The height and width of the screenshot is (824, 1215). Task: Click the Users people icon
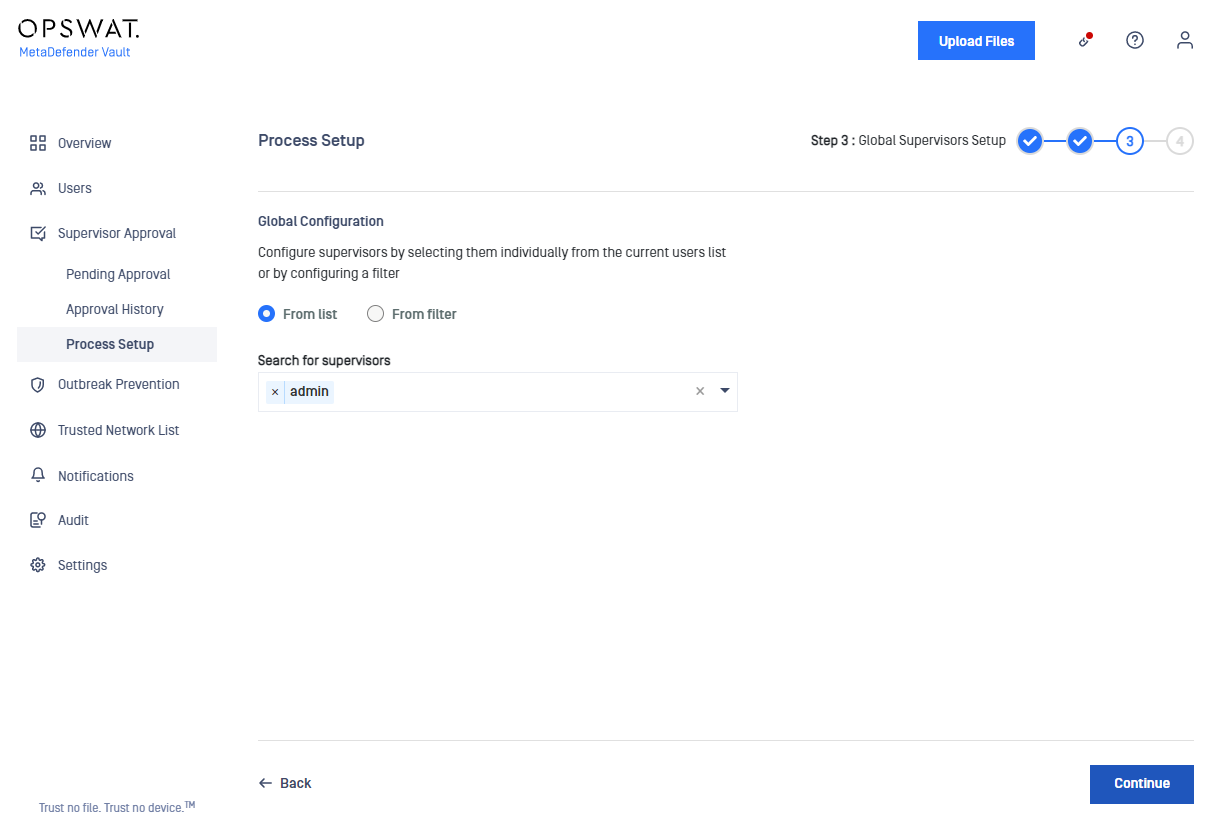coord(38,188)
